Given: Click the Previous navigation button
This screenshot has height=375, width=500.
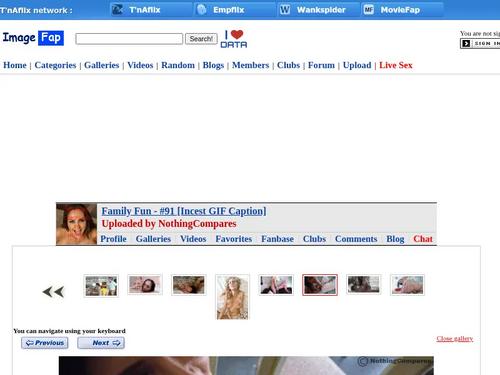Looking at the screenshot, I should click(x=45, y=343).
